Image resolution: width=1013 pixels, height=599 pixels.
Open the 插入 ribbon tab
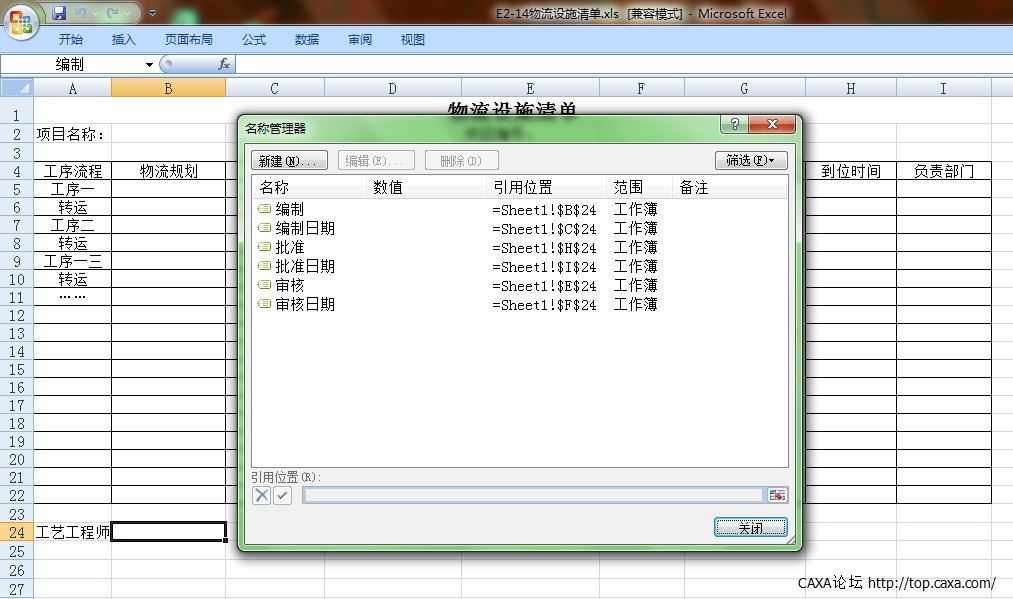123,39
